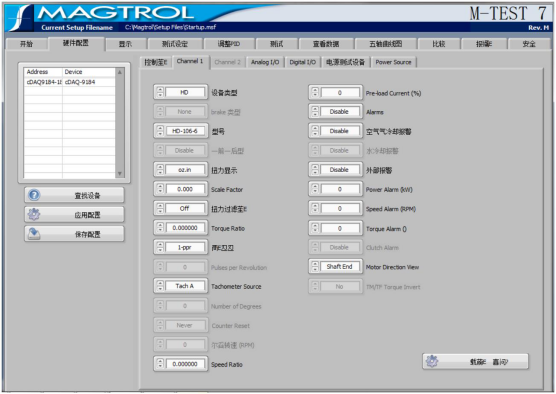The height and width of the screenshot is (394, 556).
Task: Click the Magtrol logo emblem in the header
Action: (20, 18)
